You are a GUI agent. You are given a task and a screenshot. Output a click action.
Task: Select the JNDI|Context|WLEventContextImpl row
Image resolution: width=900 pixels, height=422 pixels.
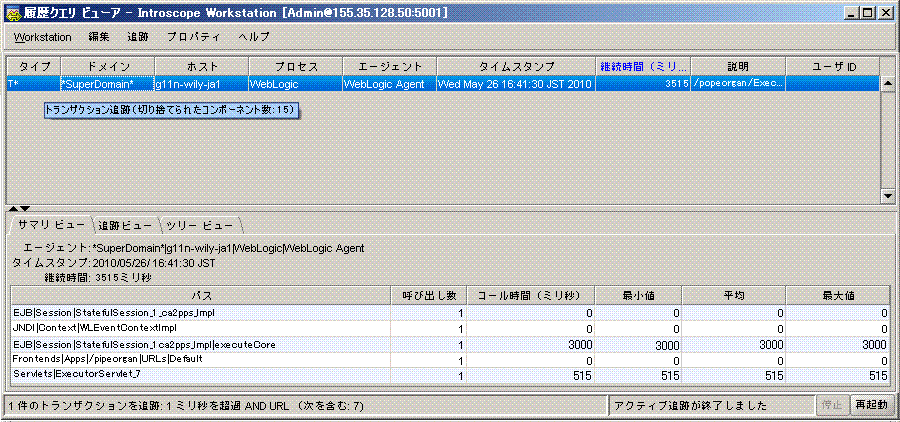pos(451,328)
